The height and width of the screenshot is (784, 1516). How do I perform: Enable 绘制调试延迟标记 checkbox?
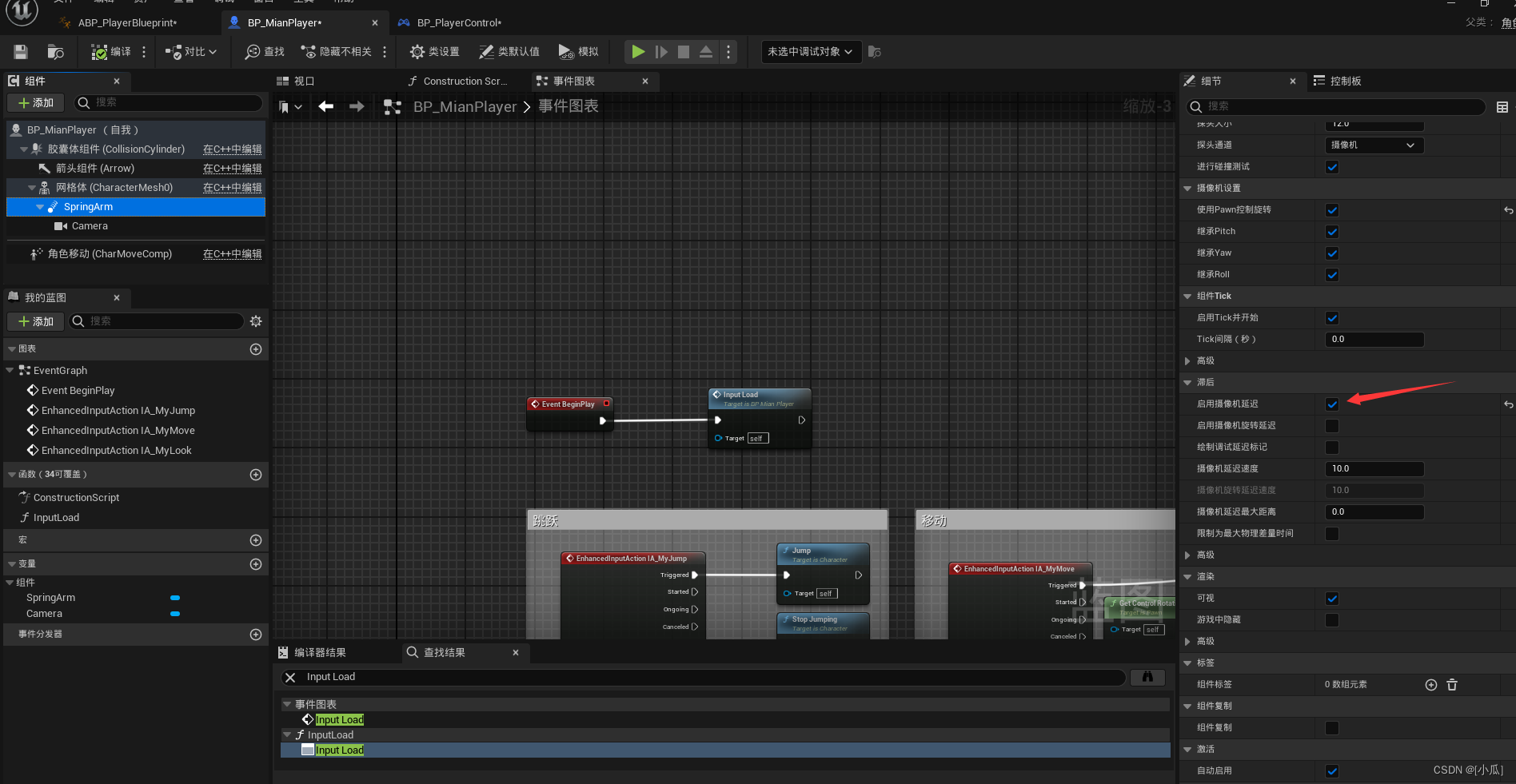(1332, 448)
